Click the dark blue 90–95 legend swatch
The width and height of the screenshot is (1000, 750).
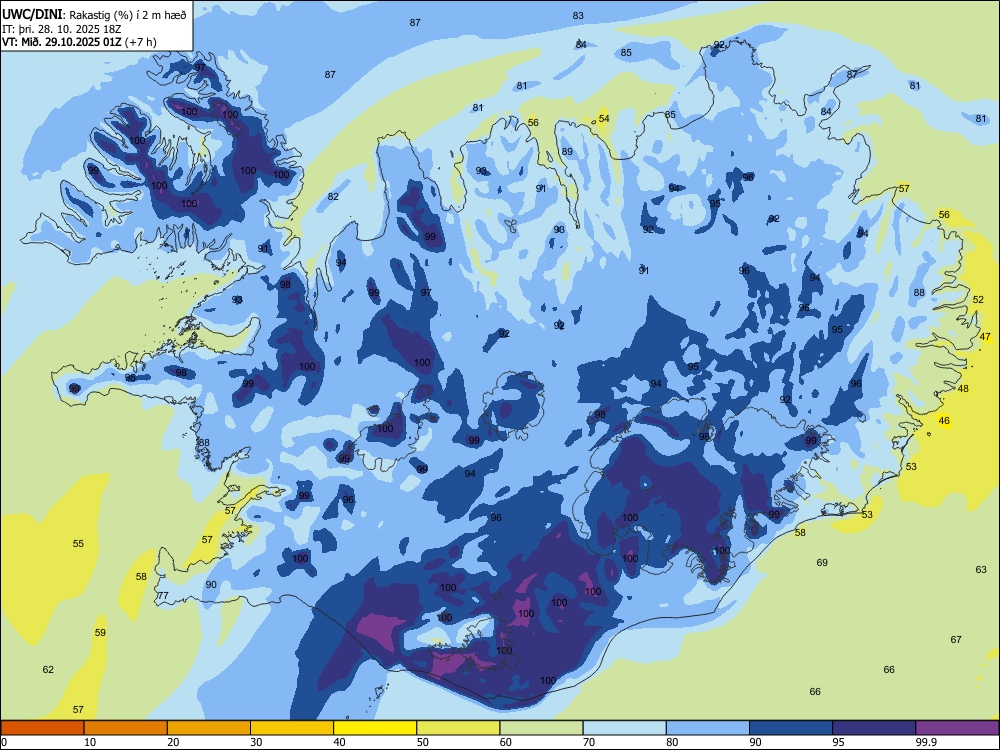pyautogui.click(x=791, y=728)
